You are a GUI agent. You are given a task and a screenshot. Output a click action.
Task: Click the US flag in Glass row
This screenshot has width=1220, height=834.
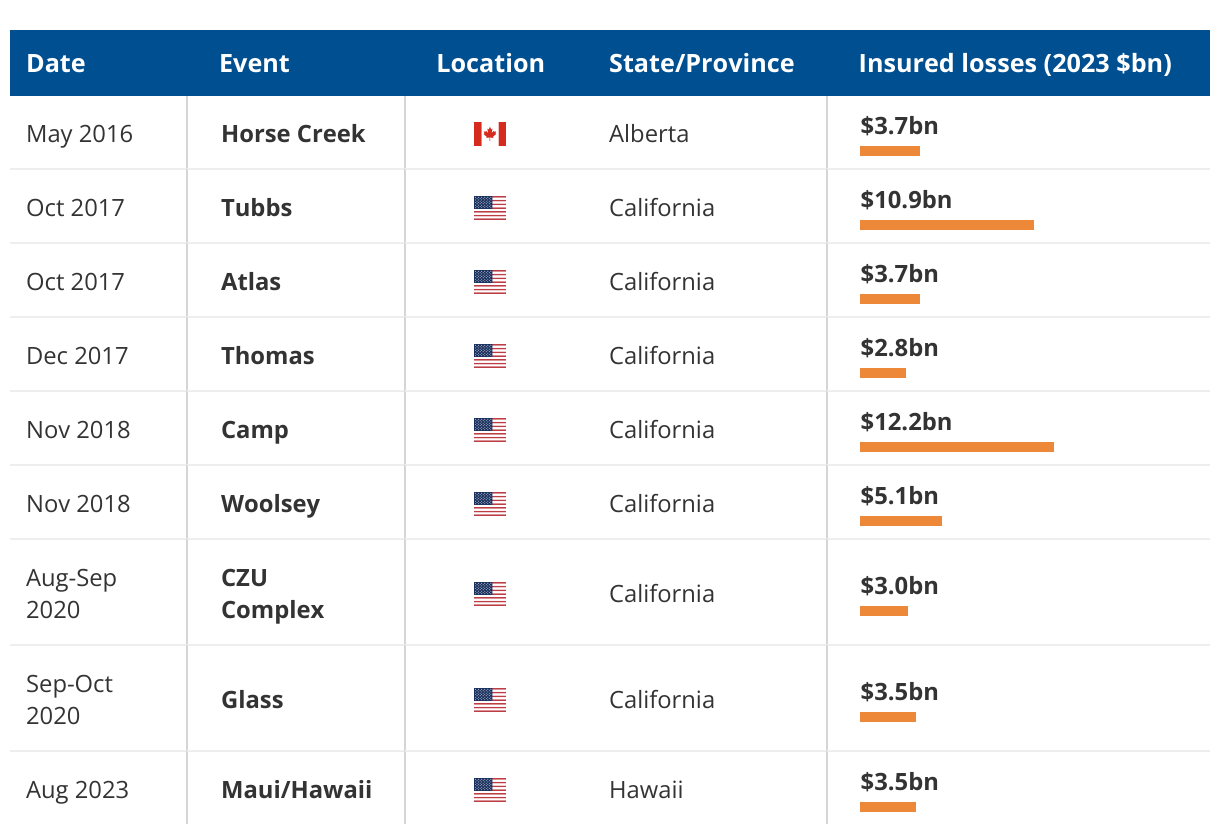click(490, 700)
